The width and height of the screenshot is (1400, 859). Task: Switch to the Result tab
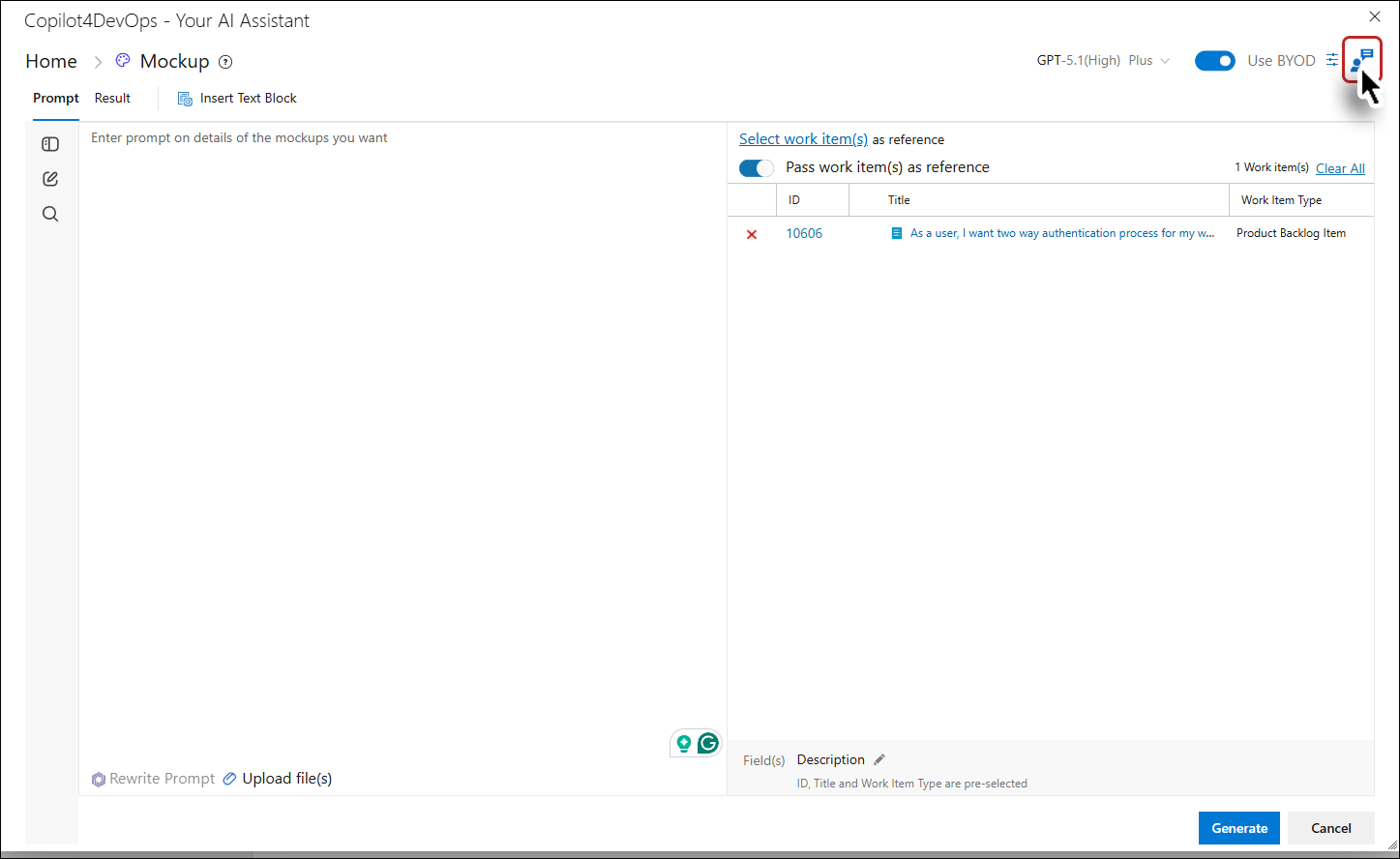coord(112,98)
